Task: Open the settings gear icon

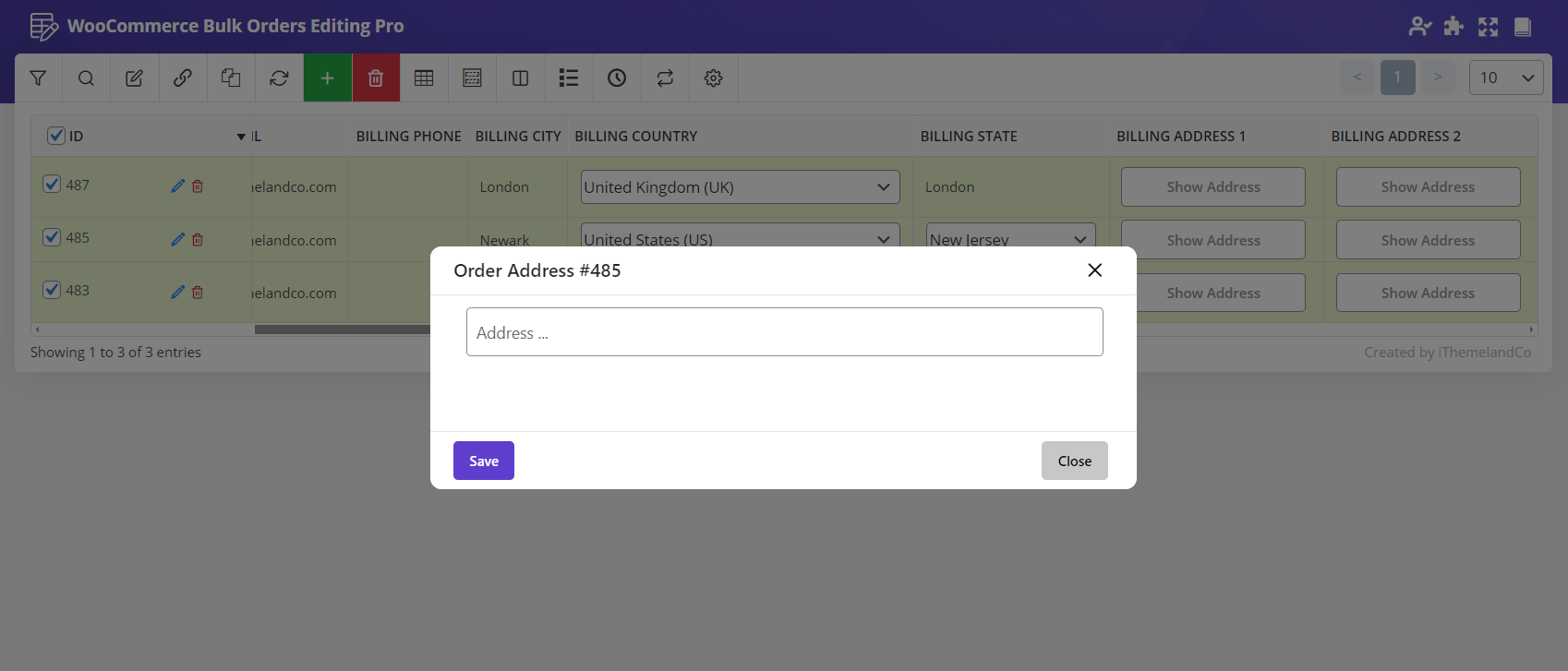Action: pos(713,78)
